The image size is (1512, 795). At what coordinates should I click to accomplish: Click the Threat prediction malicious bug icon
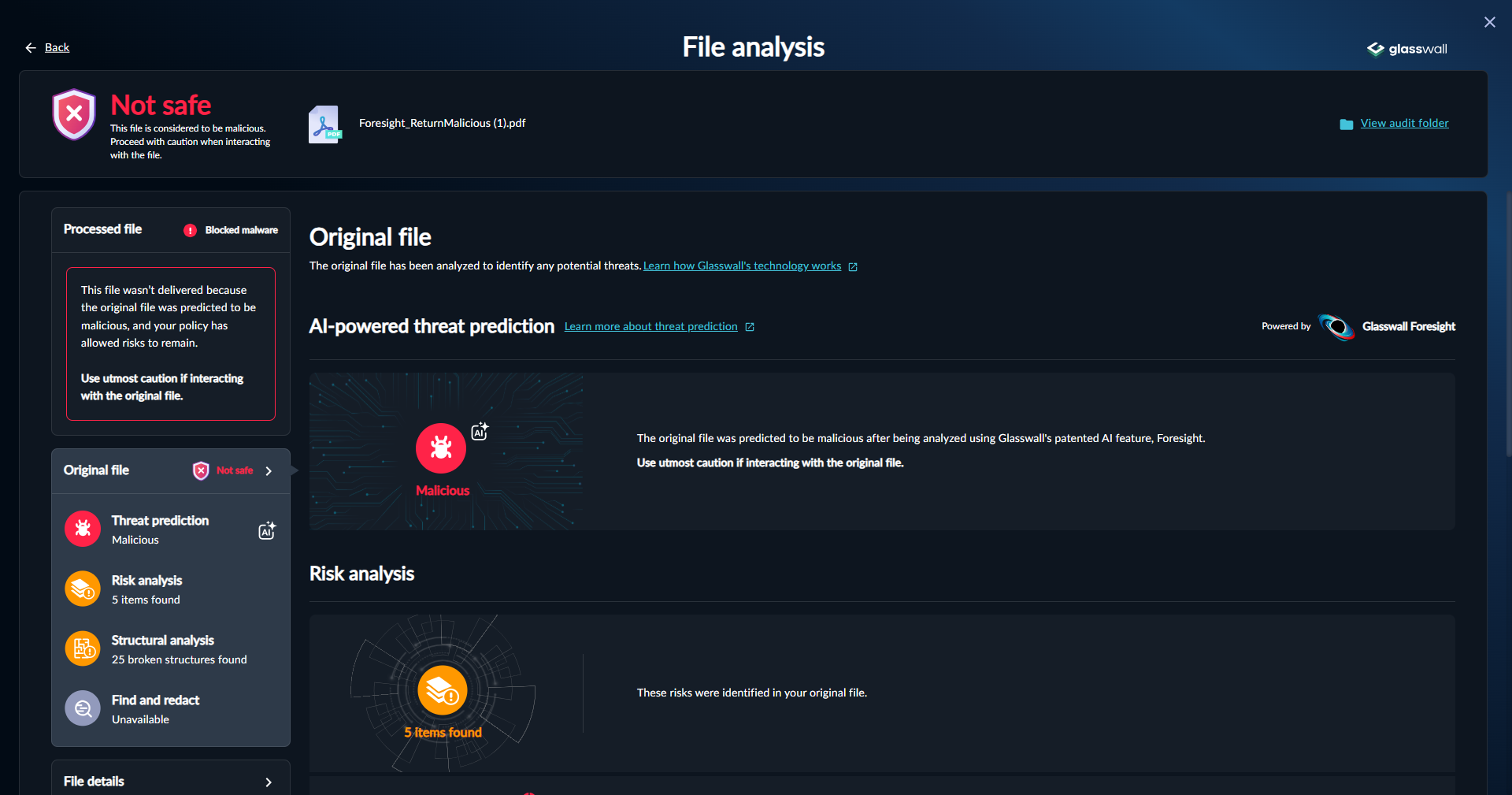82,529
